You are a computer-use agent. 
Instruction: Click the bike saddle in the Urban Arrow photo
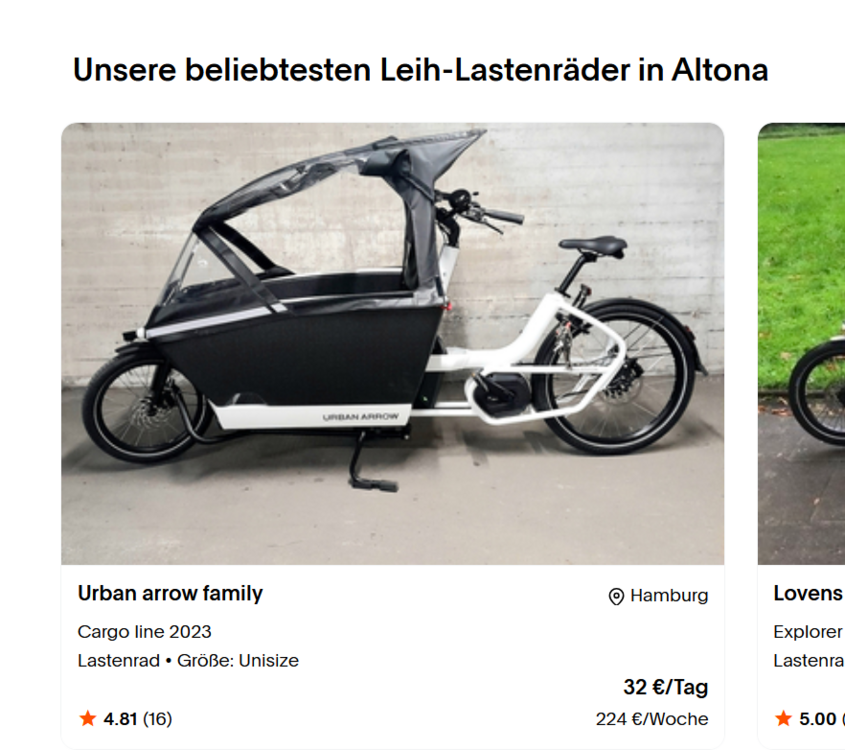pos(593,245)
